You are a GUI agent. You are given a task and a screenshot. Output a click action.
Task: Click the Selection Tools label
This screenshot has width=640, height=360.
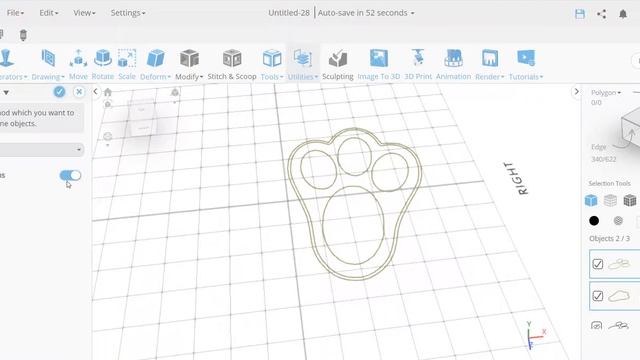tap(609, 183)
